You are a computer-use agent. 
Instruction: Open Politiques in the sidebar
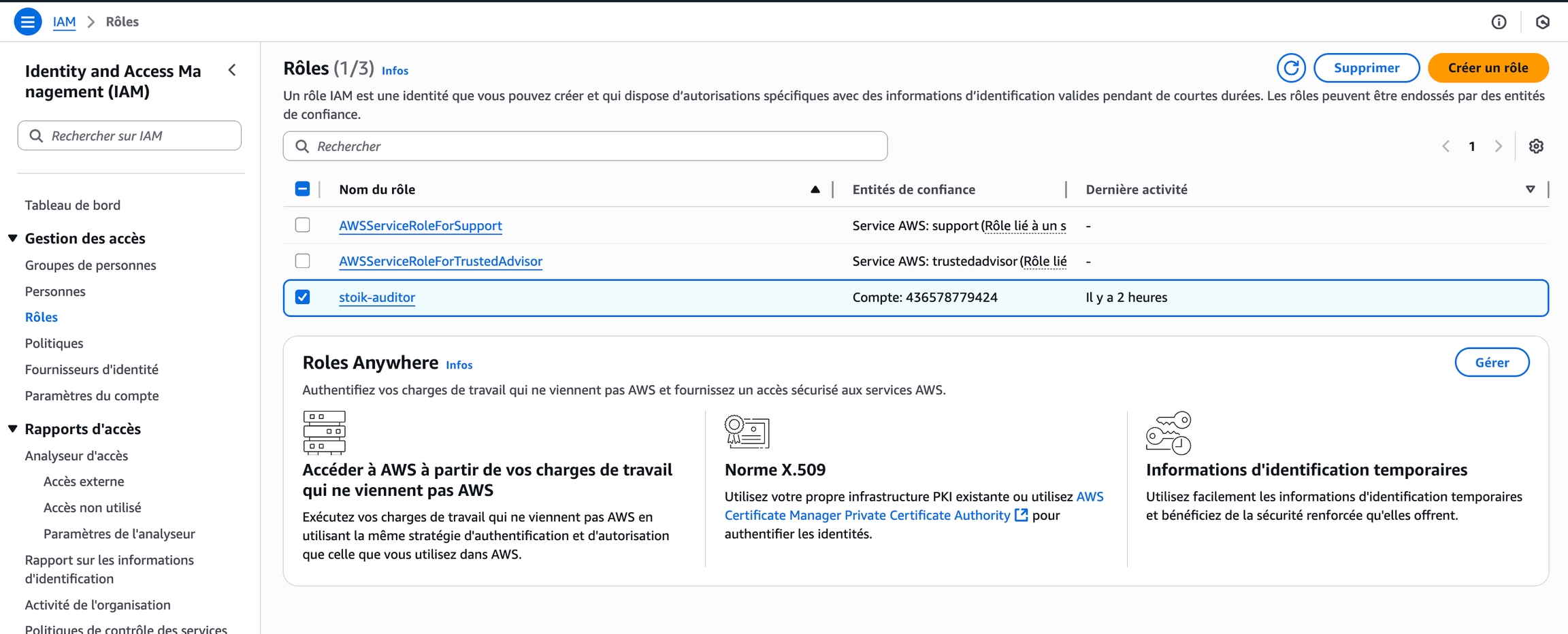click(x=54, y=343)
